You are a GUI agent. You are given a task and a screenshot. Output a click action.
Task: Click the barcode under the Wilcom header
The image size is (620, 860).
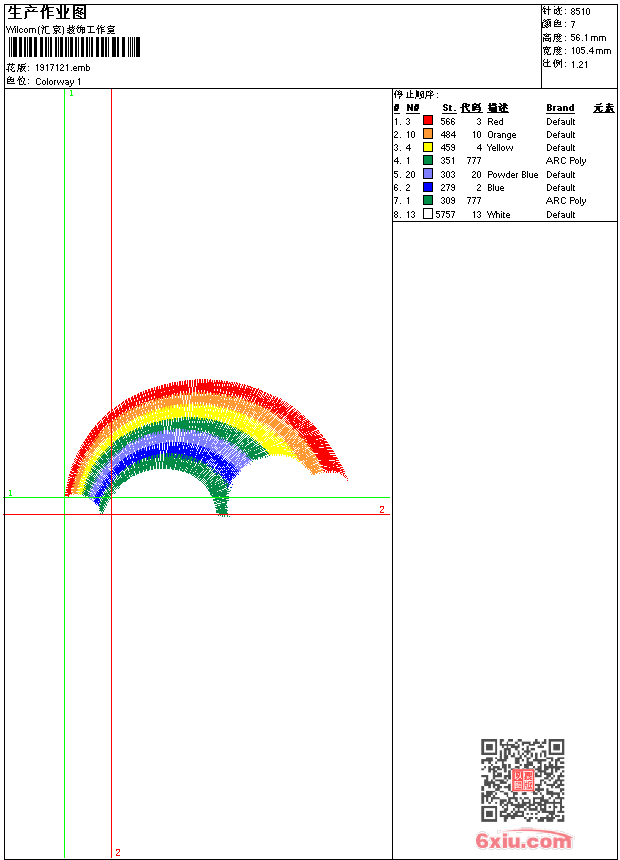[73, 47]
